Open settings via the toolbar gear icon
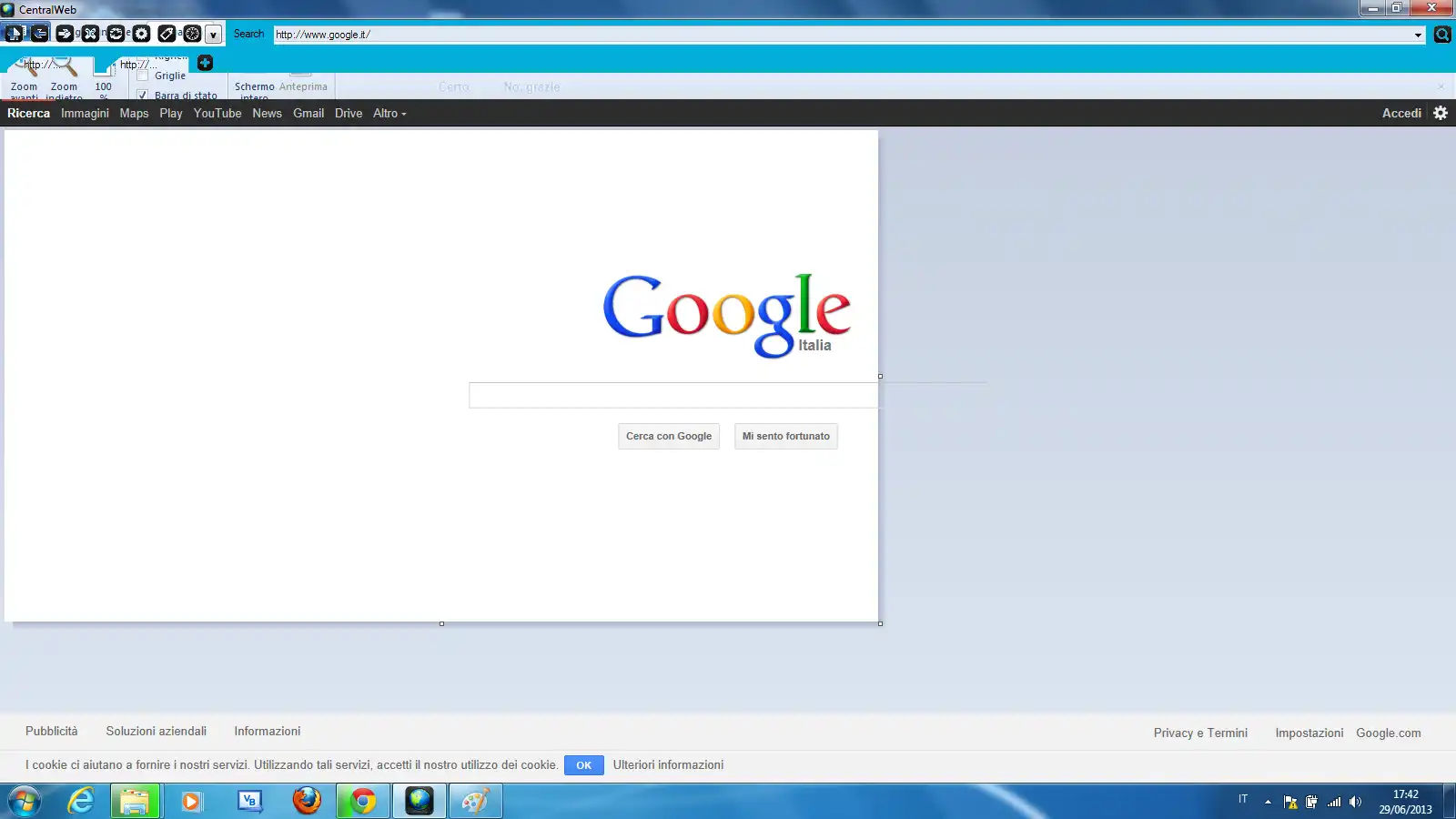1456x819 pixels. pos(141,34)
